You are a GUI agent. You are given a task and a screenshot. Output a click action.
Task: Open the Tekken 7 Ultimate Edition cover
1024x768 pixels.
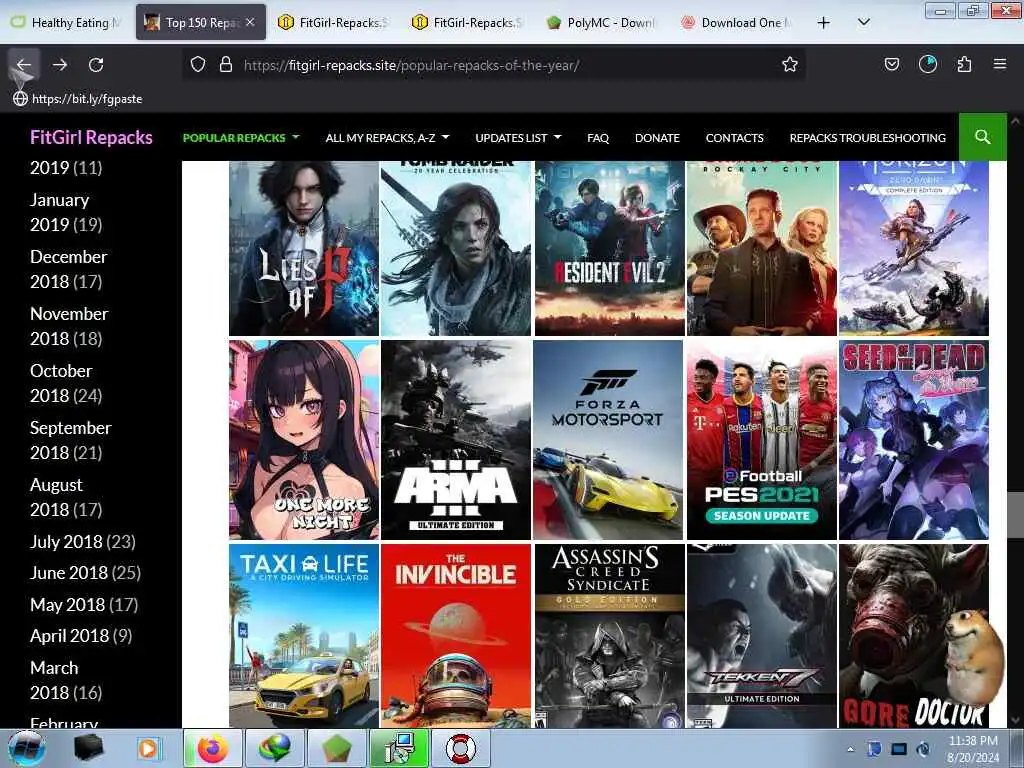[x=761, y=635]
